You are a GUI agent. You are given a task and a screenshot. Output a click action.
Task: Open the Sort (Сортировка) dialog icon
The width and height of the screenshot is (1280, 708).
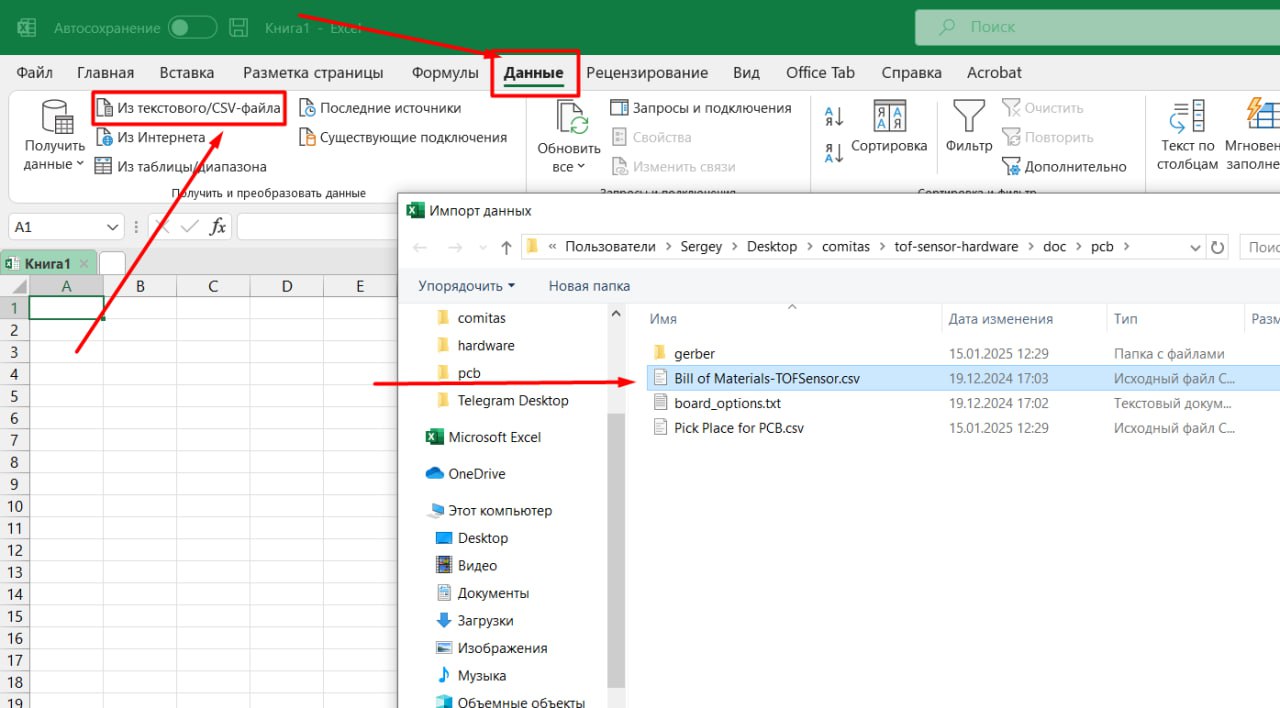click(x=888, y=116)
